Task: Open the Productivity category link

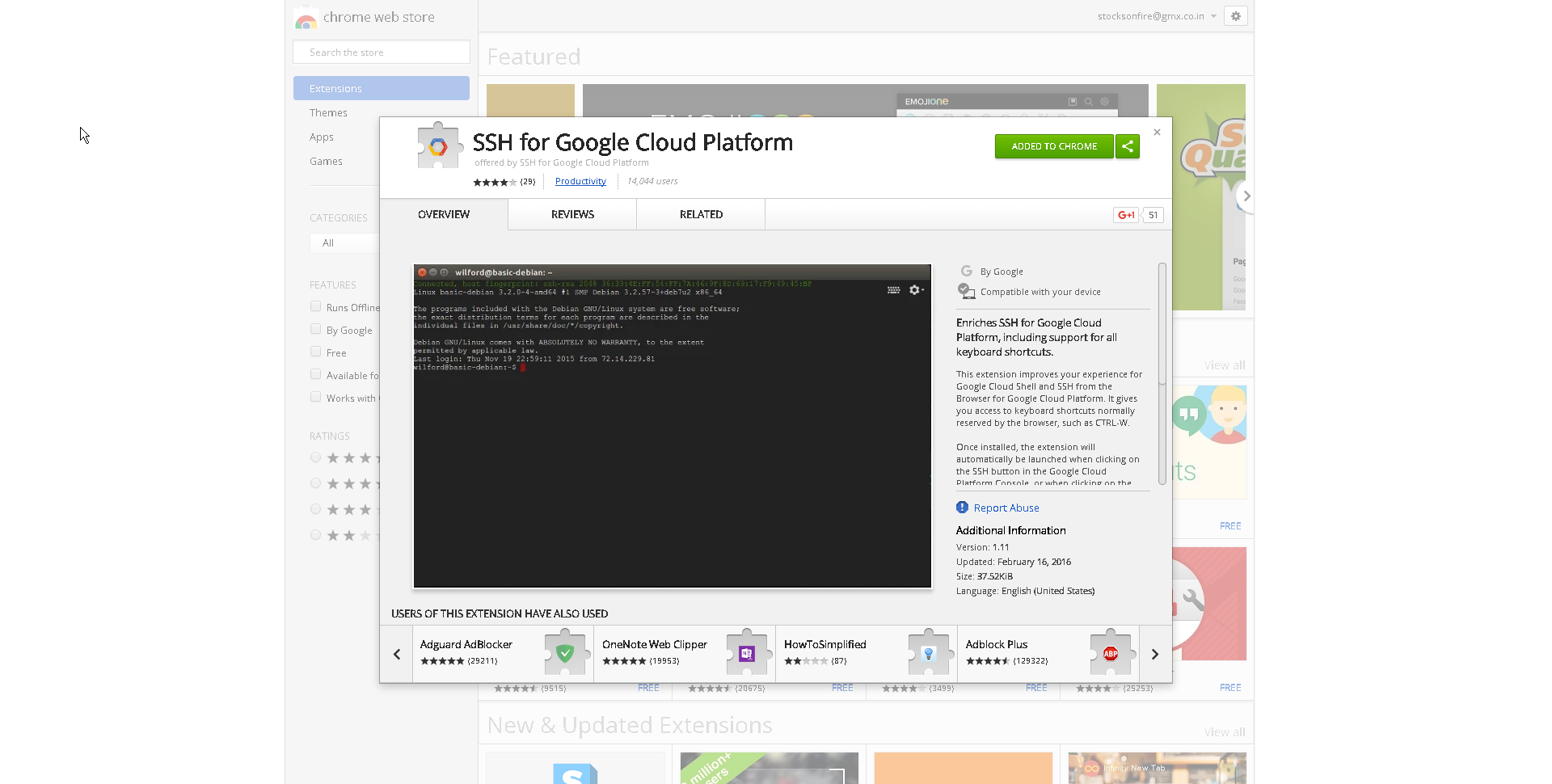Action: click(x=580, y=181)
